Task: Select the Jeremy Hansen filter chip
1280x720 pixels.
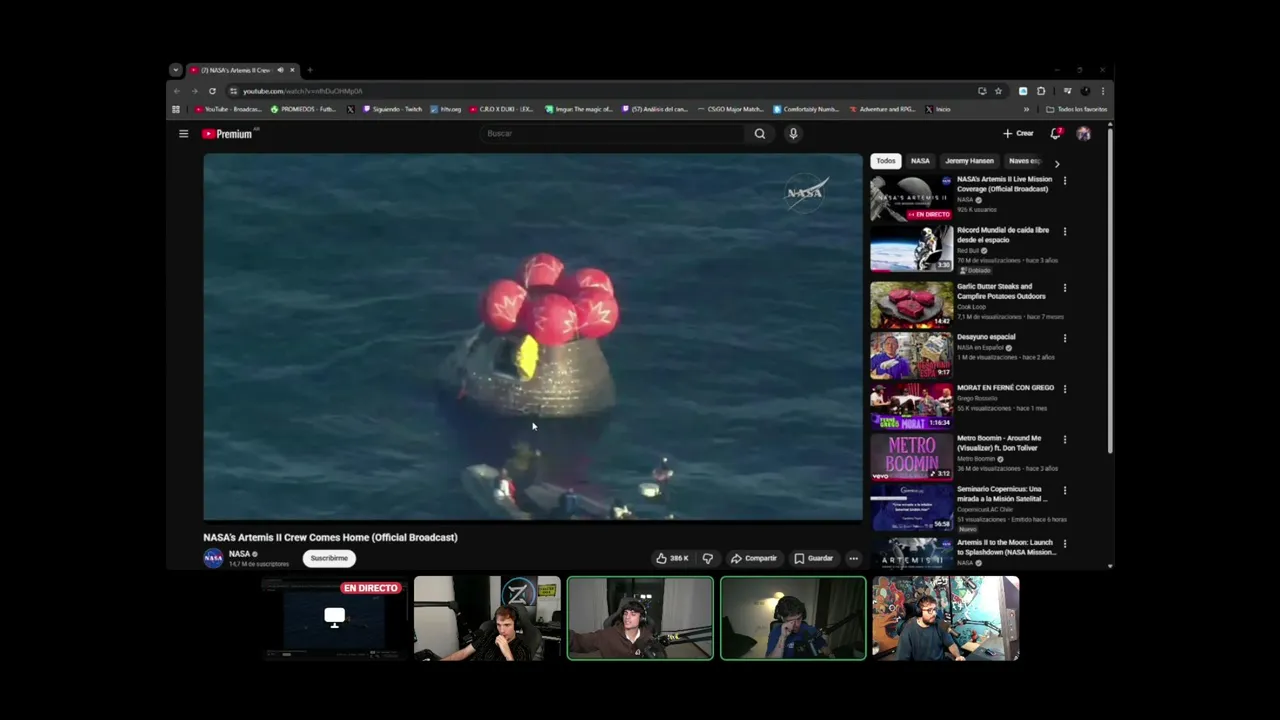Action: point(969,161)
